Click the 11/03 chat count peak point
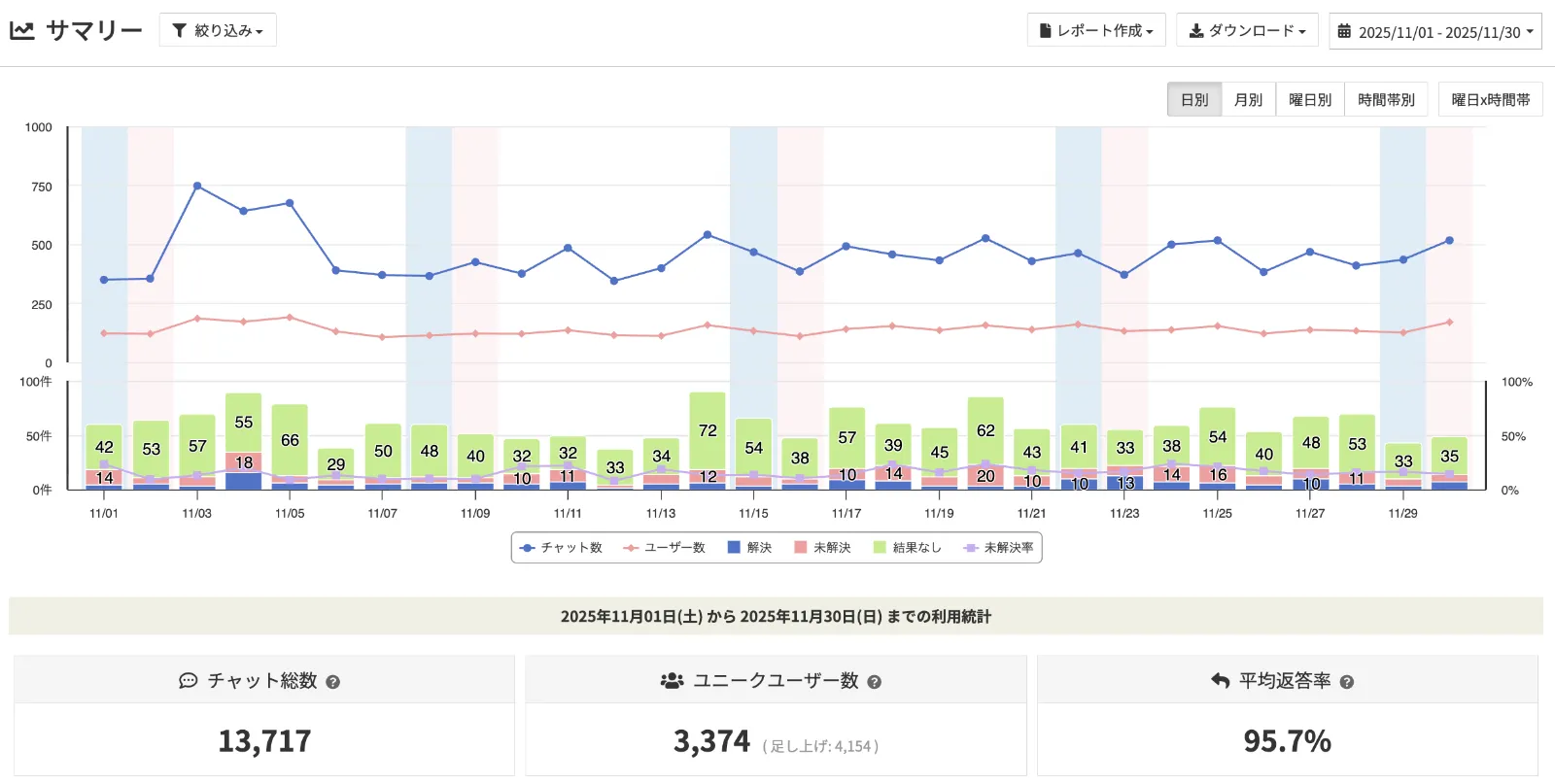The width and height of the screenshot is (1555, 784). [197, 186]
